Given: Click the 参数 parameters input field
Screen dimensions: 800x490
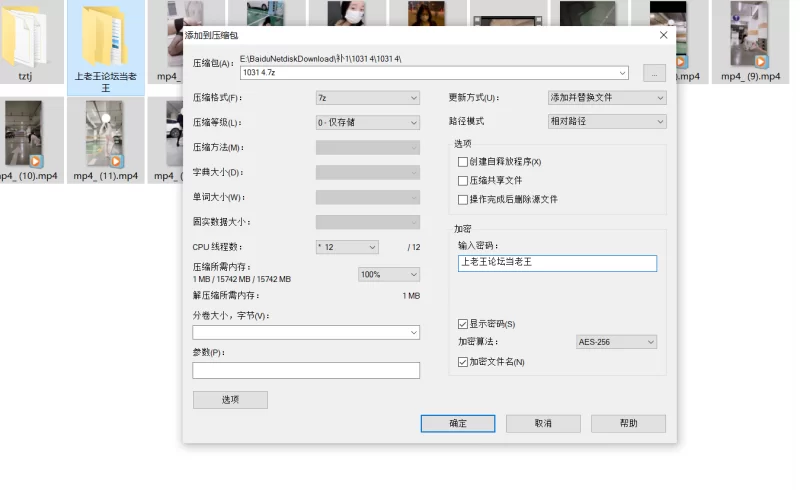Looking at the screenshot, I should click(x=306, y=371).
